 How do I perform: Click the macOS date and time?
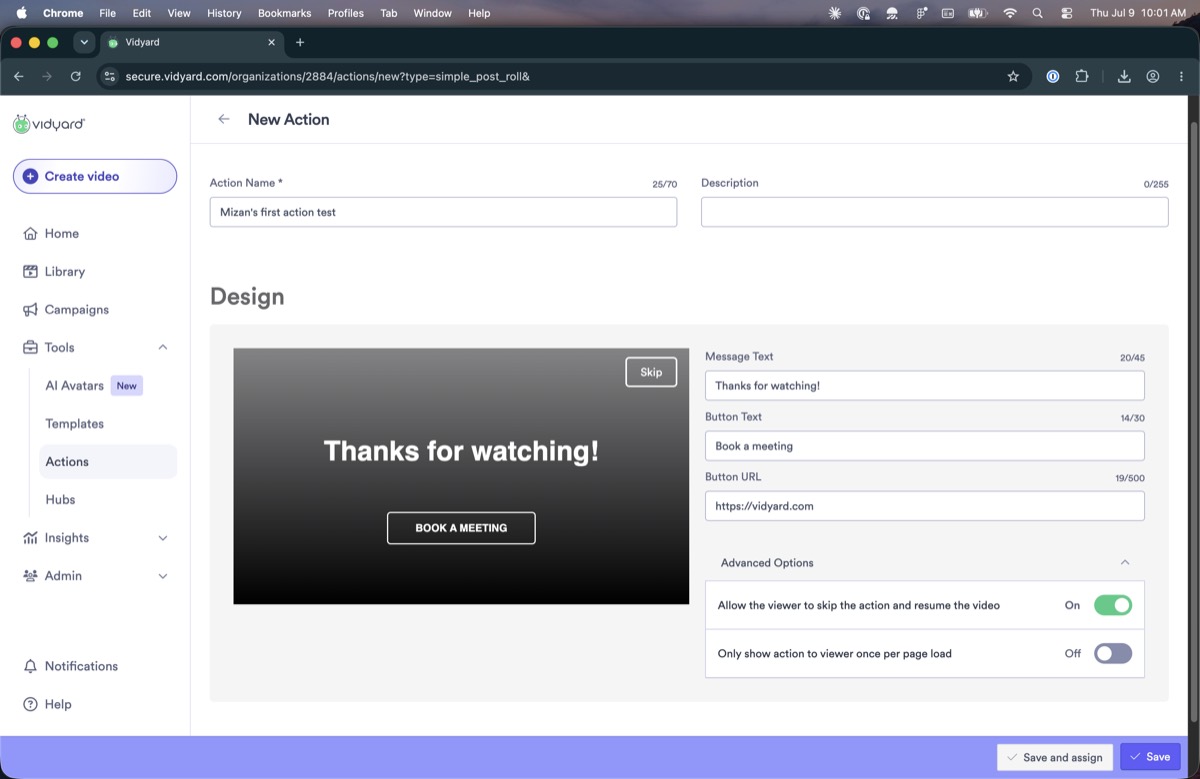[x=1138, y=13]
